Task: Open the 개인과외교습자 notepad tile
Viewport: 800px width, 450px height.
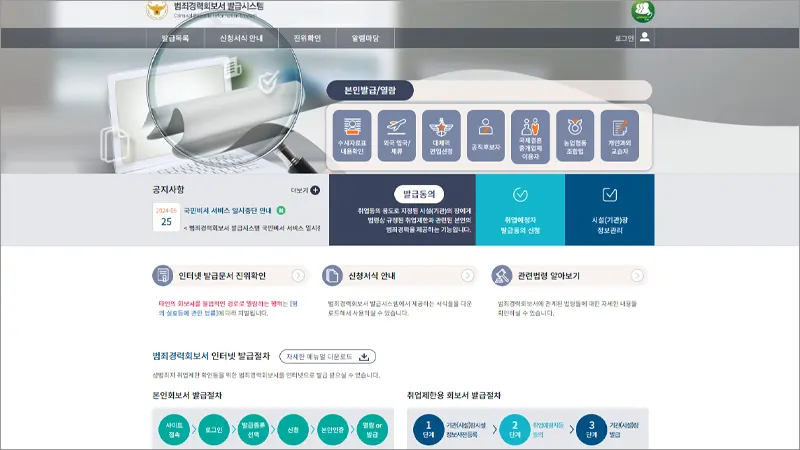Action: pos(620,136)
